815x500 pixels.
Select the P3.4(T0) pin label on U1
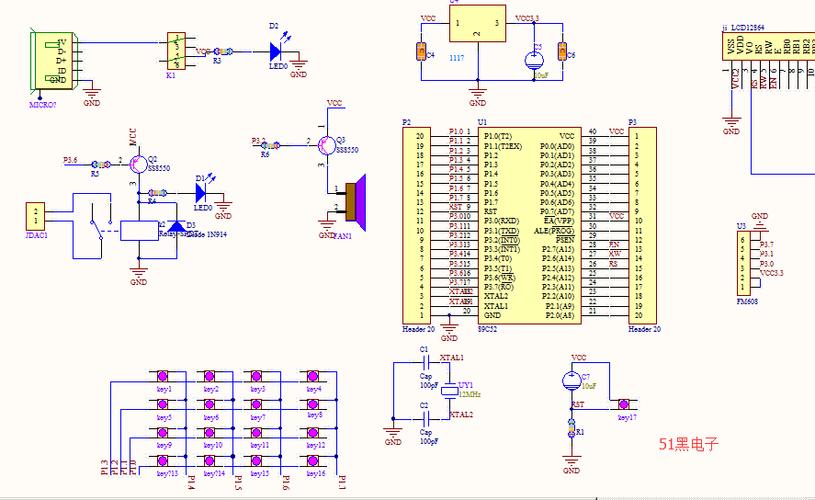(497, 258)
